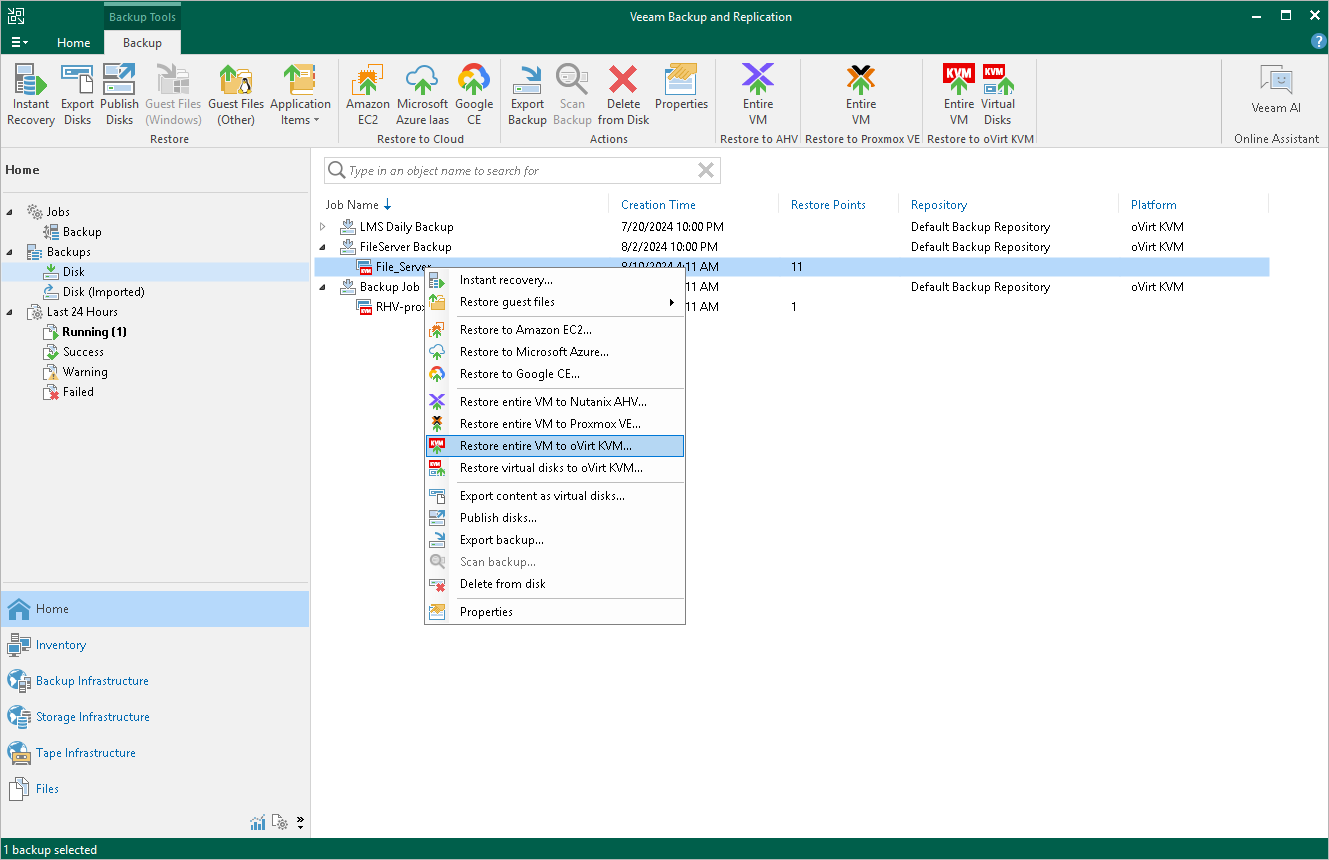This screenshot has height=860, width=1329.
Task: Open the Files view
Action: click(x=155, y=789)
